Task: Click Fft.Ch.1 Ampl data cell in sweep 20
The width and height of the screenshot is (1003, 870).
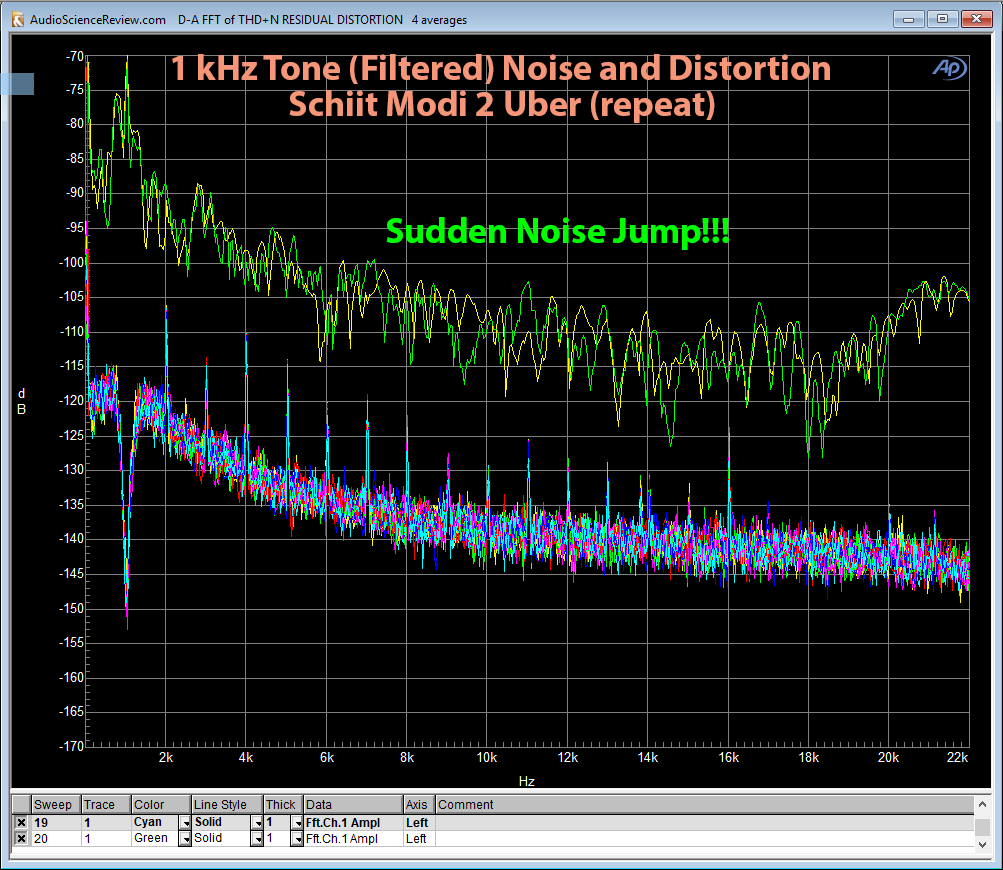Action: (x=353, y=839)
